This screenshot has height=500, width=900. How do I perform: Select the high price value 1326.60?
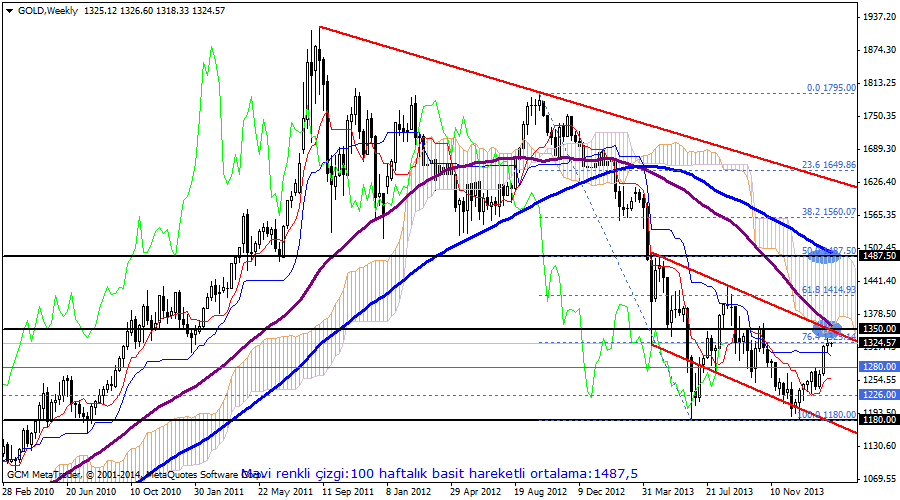(137, 10)
